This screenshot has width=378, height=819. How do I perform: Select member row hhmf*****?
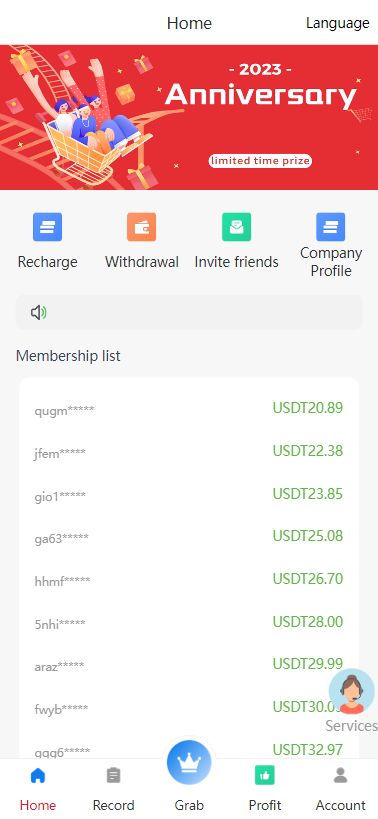pyautogui.click(x=189, y=579)
